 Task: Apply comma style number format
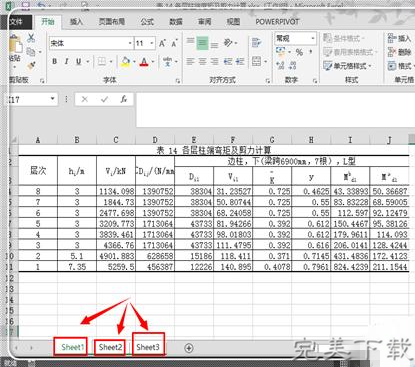coord(310,52)
